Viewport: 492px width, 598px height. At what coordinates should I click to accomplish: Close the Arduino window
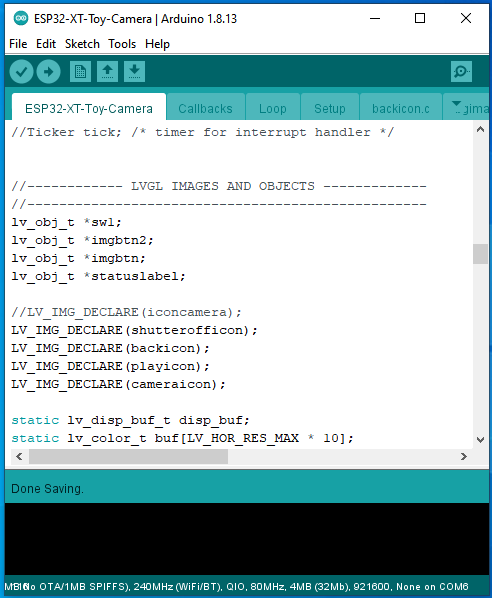click(466, 18)
